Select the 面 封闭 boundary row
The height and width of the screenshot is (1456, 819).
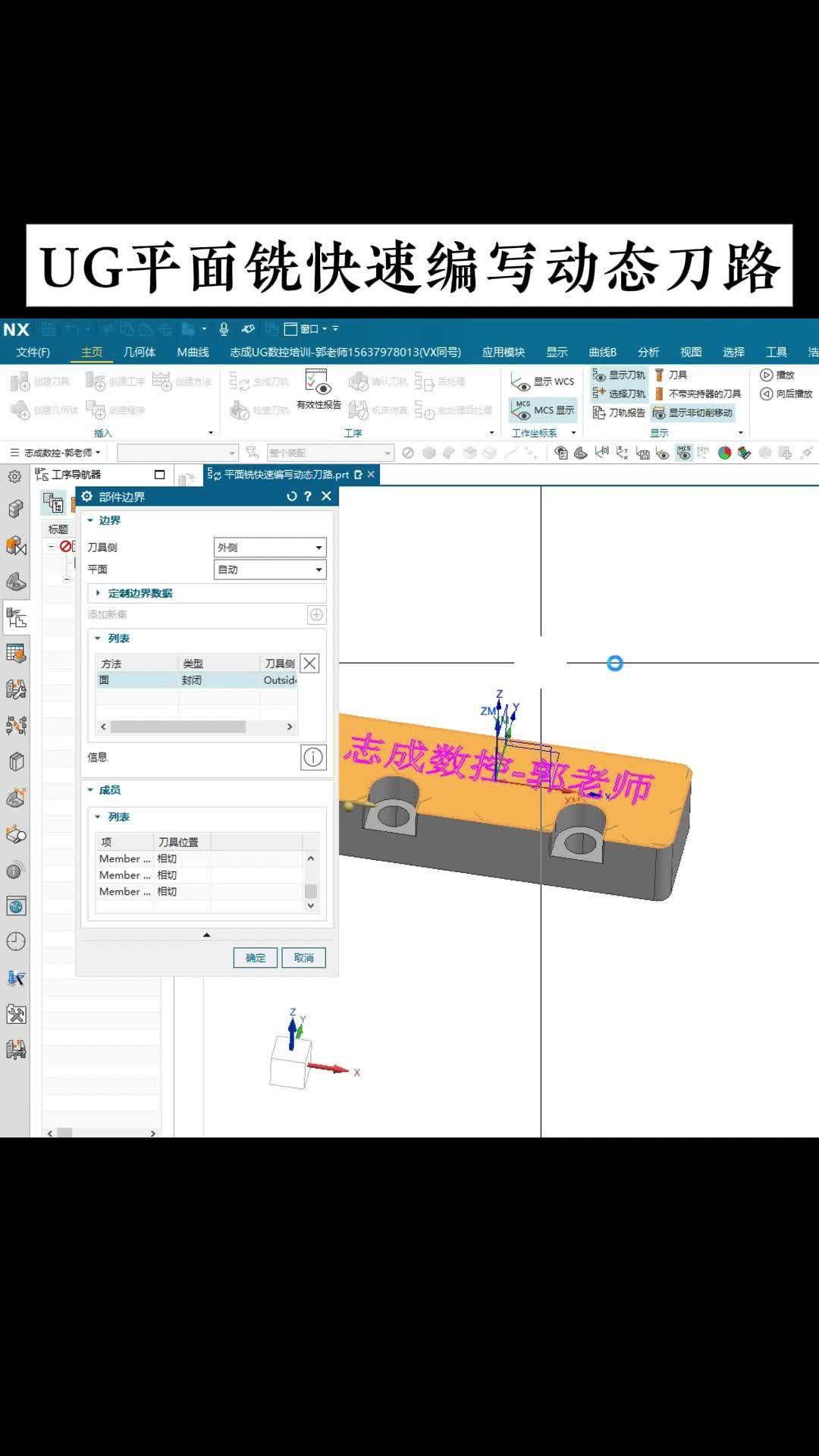tap(196, 680)
